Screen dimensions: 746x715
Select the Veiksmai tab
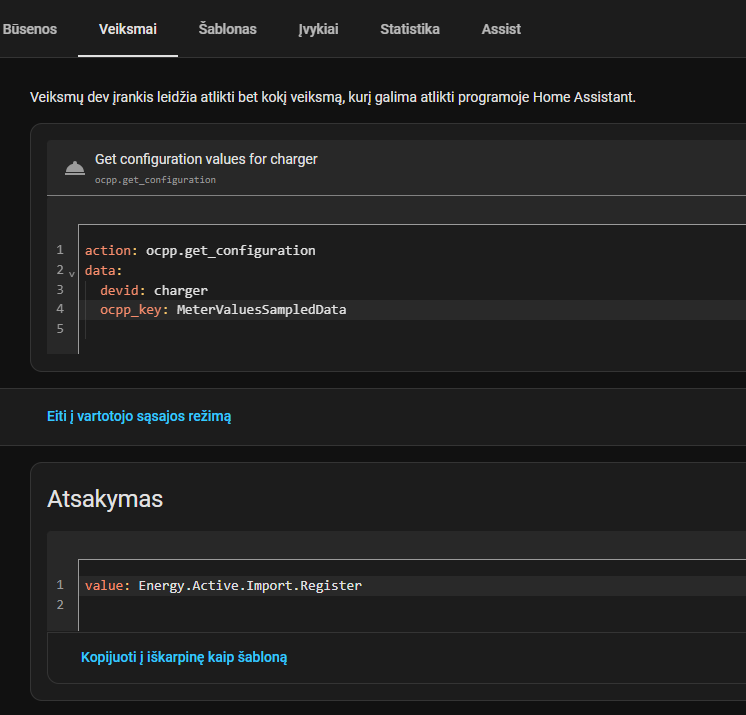pos(128,29)
